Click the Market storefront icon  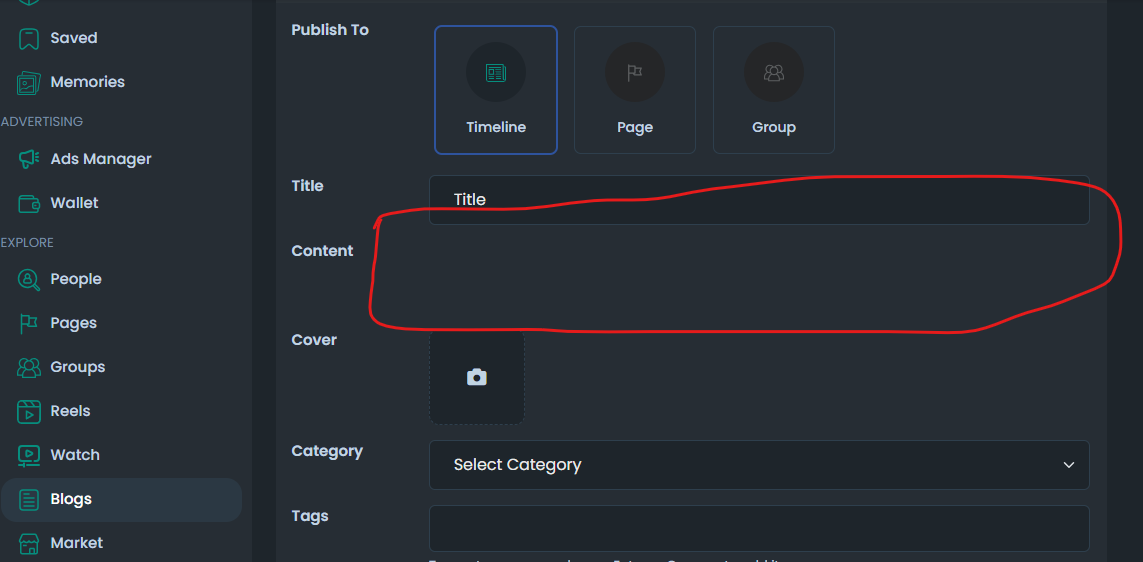point(28,543)
